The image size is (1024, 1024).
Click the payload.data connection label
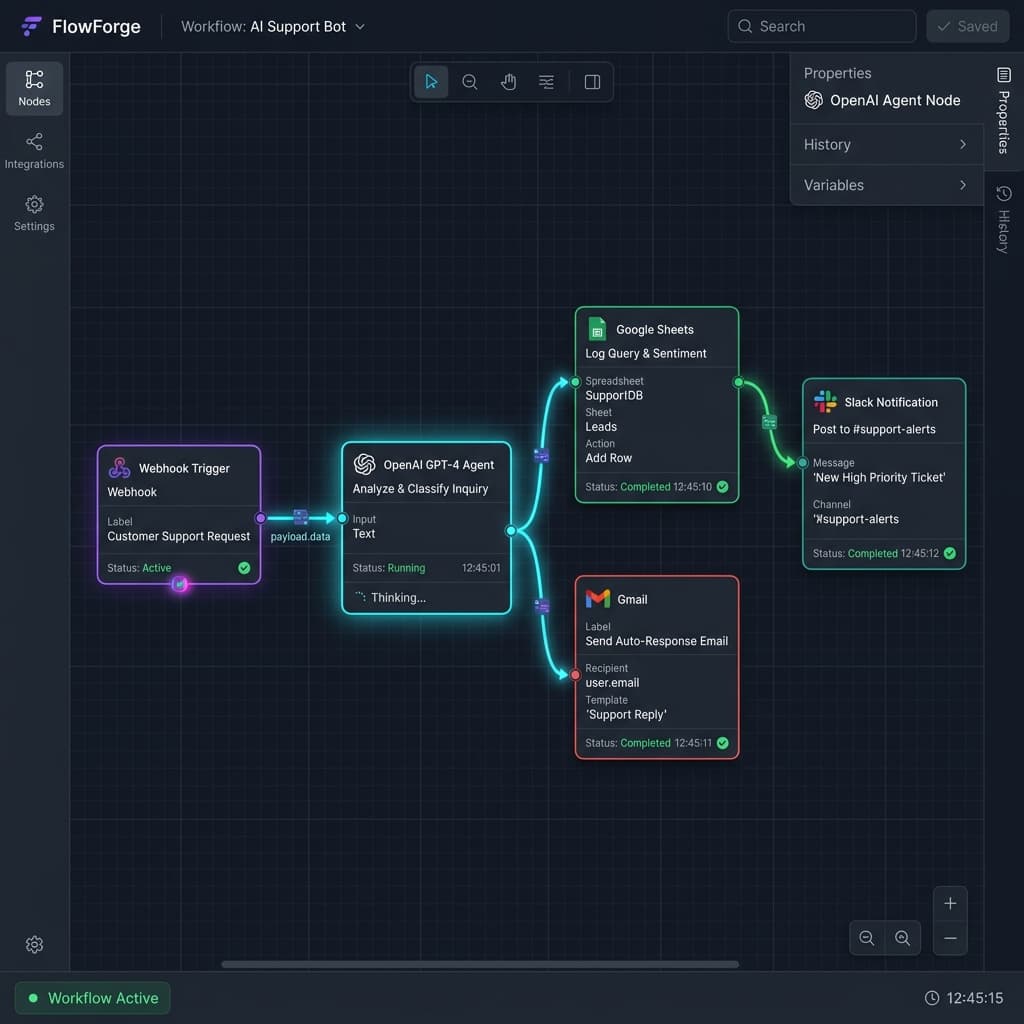point(300,536)
